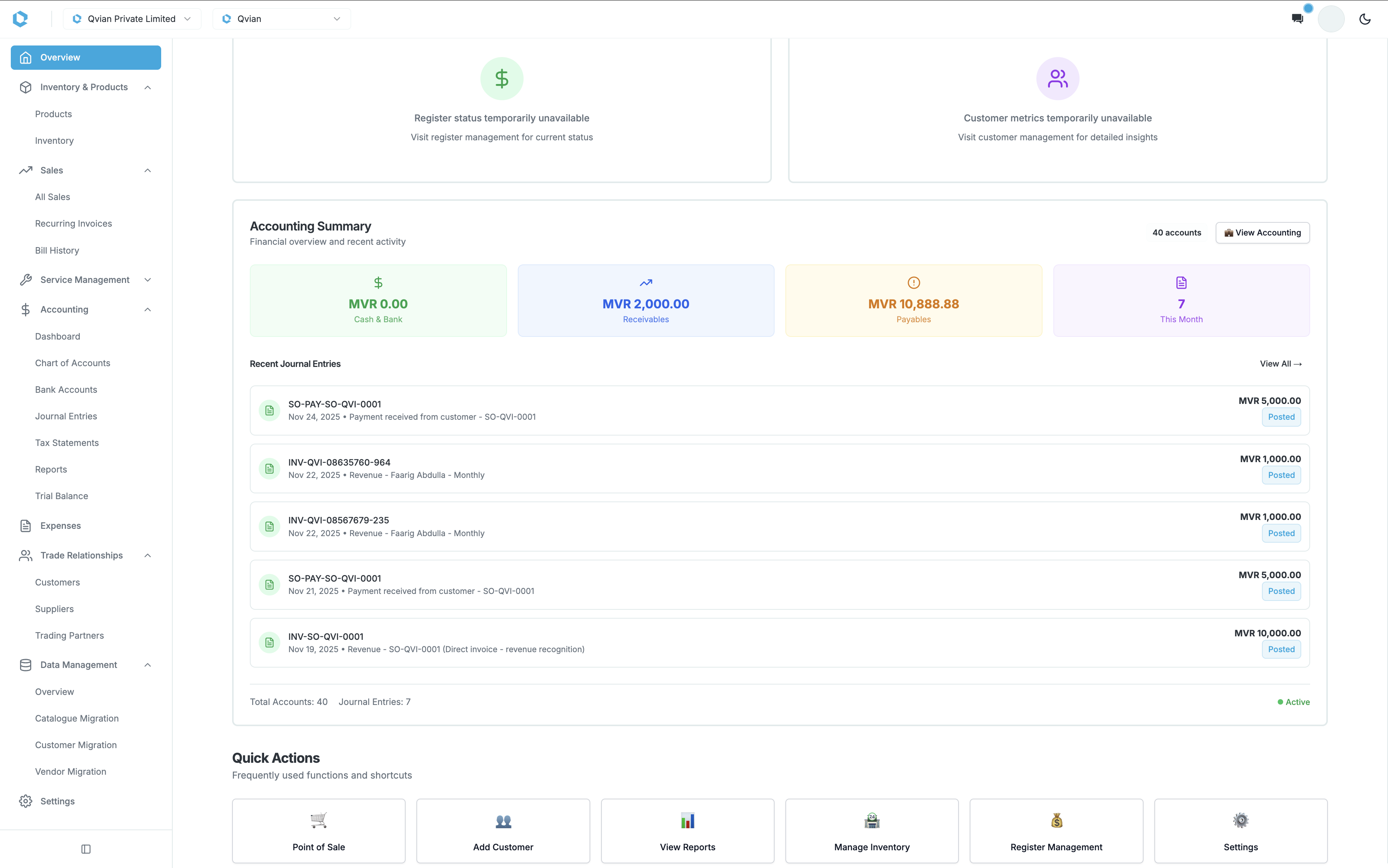This screenshot has height=868, width=1388.
Task: Open the Qvian home logo icon
Action: 21,19
